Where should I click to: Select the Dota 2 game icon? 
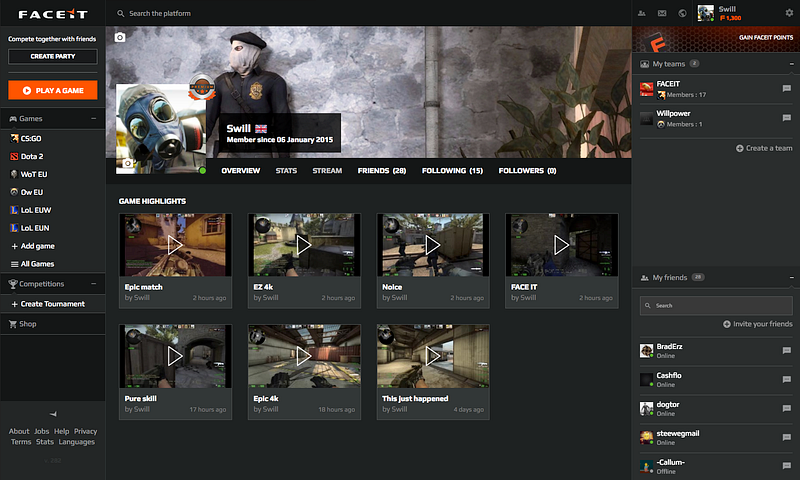coord(14,157)
